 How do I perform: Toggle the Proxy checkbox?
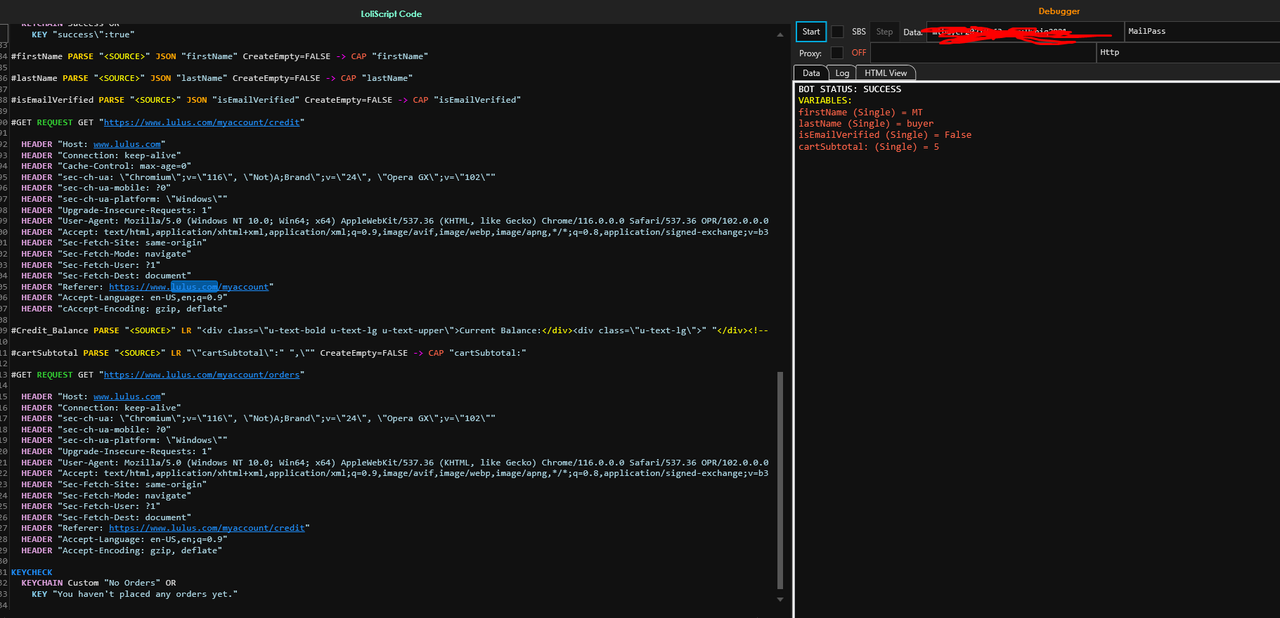(x=837, y=53)
